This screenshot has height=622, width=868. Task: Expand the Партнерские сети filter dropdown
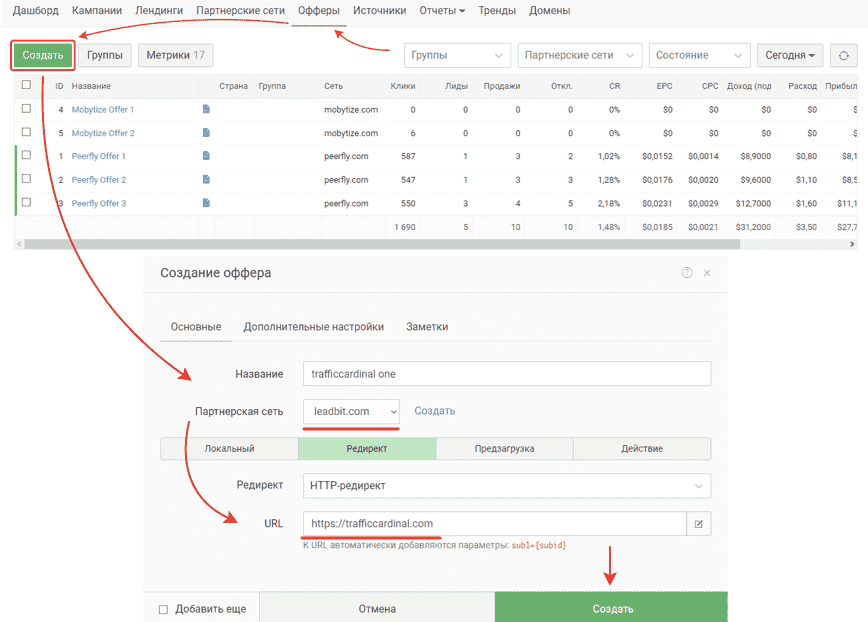[579, 56]
